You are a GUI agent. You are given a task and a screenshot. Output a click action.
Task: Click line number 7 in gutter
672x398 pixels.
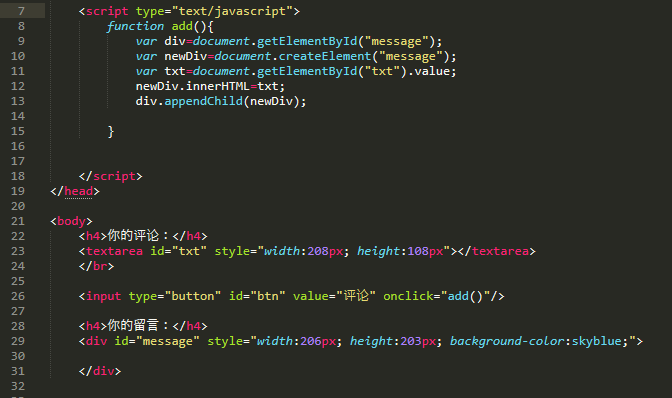pyautogui.click(x=21, y=11)
